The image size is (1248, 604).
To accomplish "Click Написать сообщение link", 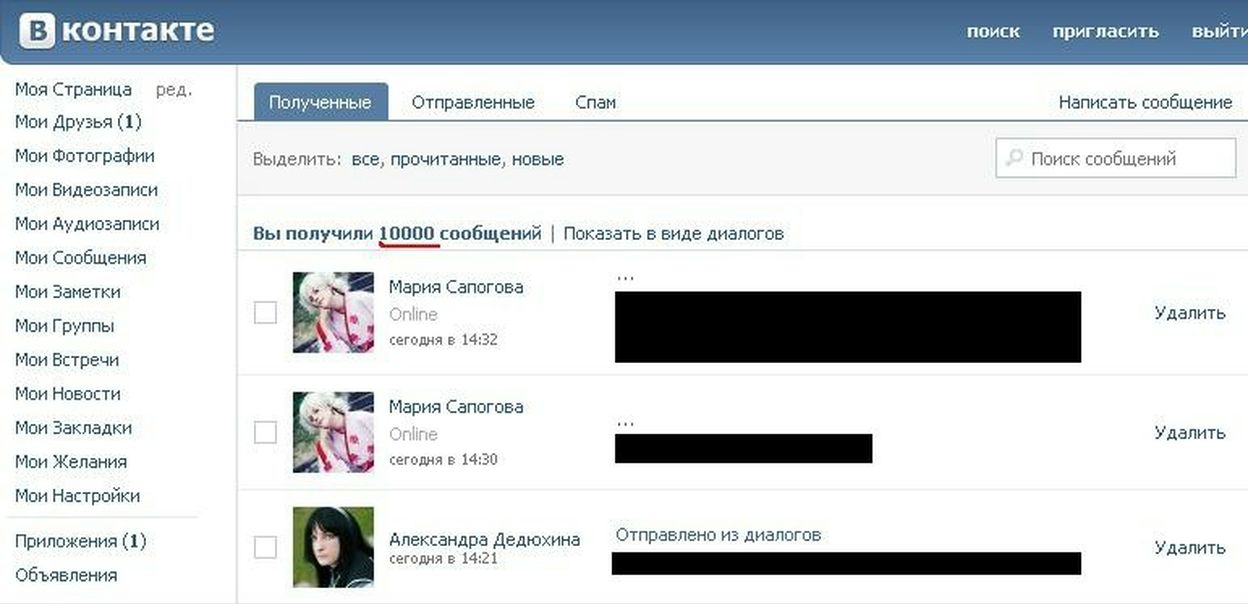I will click(x=1145, y=102).
